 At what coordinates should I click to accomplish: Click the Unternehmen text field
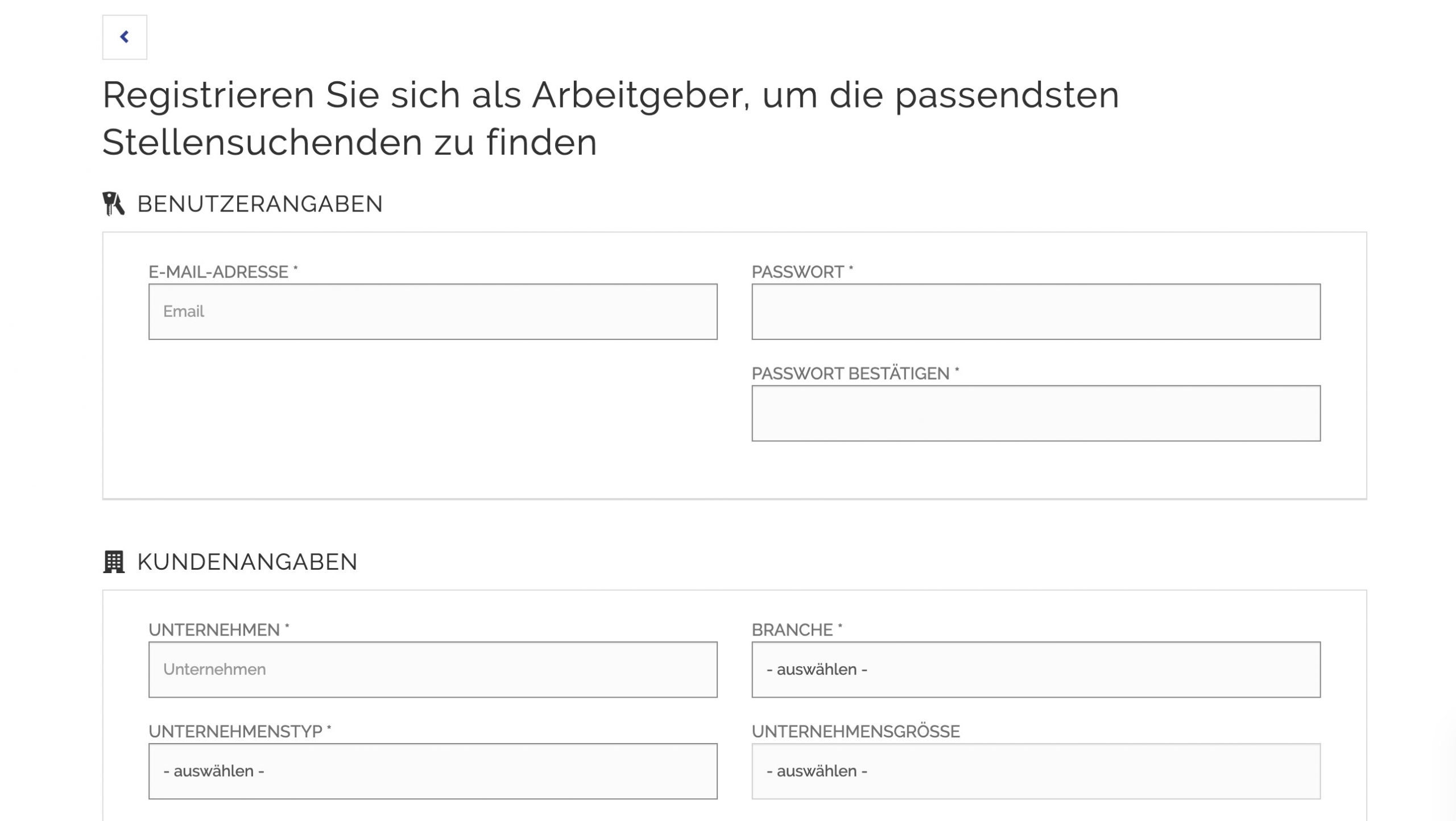(x=433, y=669)
